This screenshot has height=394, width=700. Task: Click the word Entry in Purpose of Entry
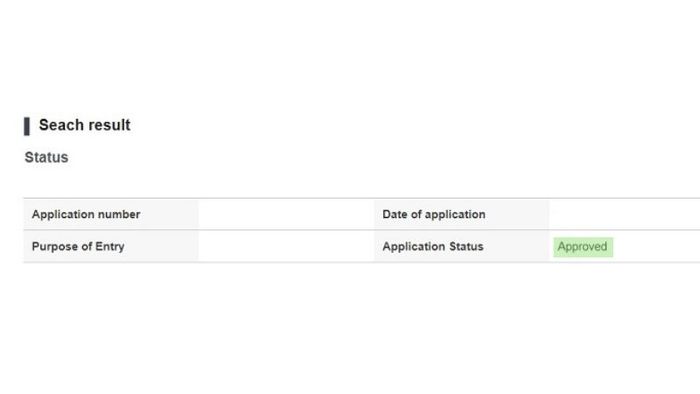point(109,247)
